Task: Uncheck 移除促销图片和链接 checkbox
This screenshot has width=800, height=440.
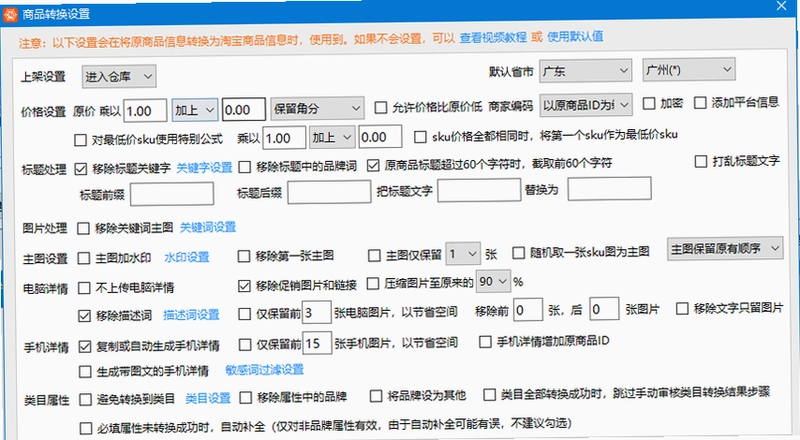Action: pos(244,286)
